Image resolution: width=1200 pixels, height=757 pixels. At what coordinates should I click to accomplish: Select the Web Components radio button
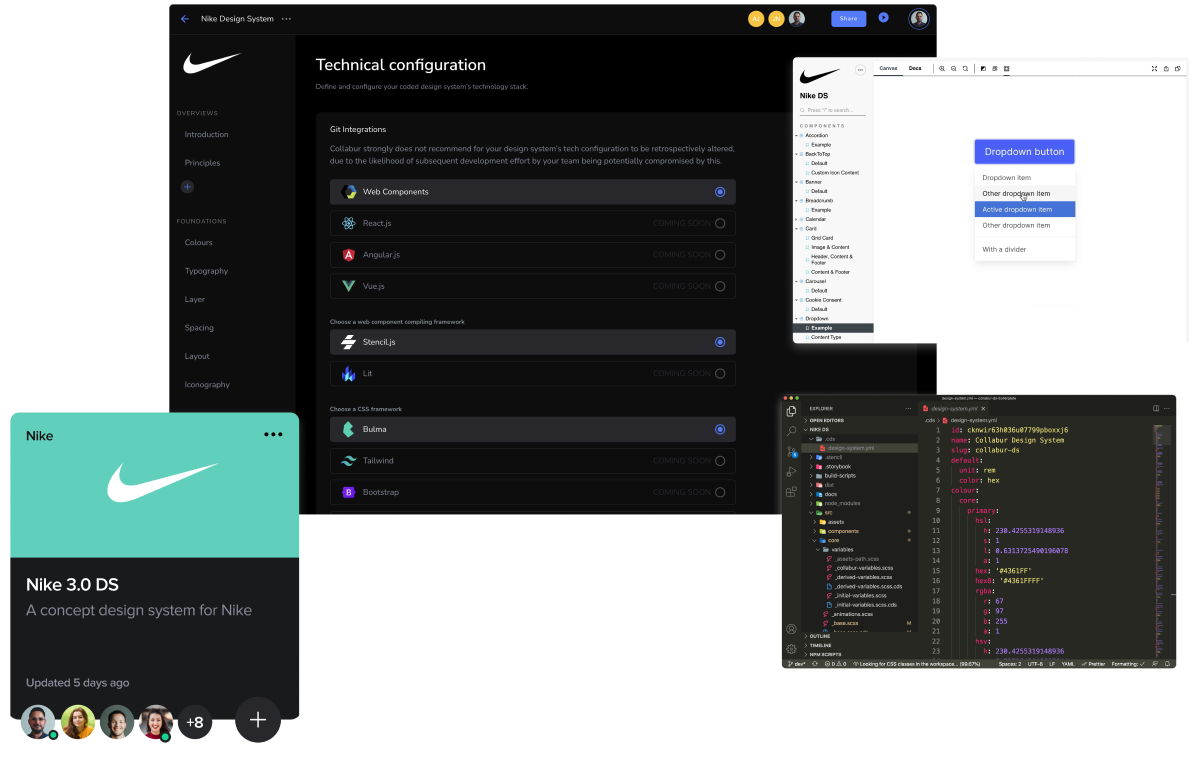[720, 192]
